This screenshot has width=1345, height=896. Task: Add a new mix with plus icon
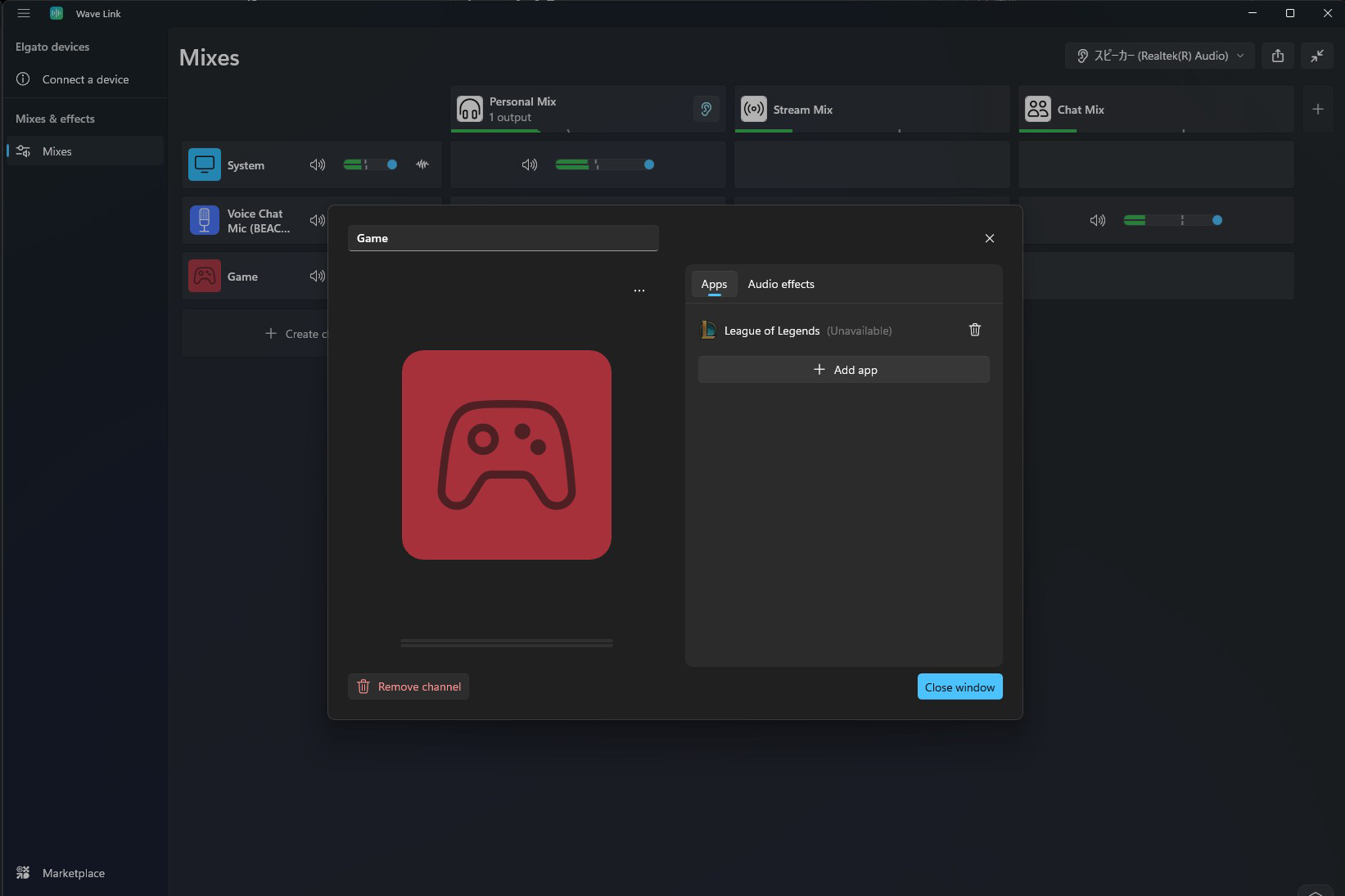pos(1317,109)
